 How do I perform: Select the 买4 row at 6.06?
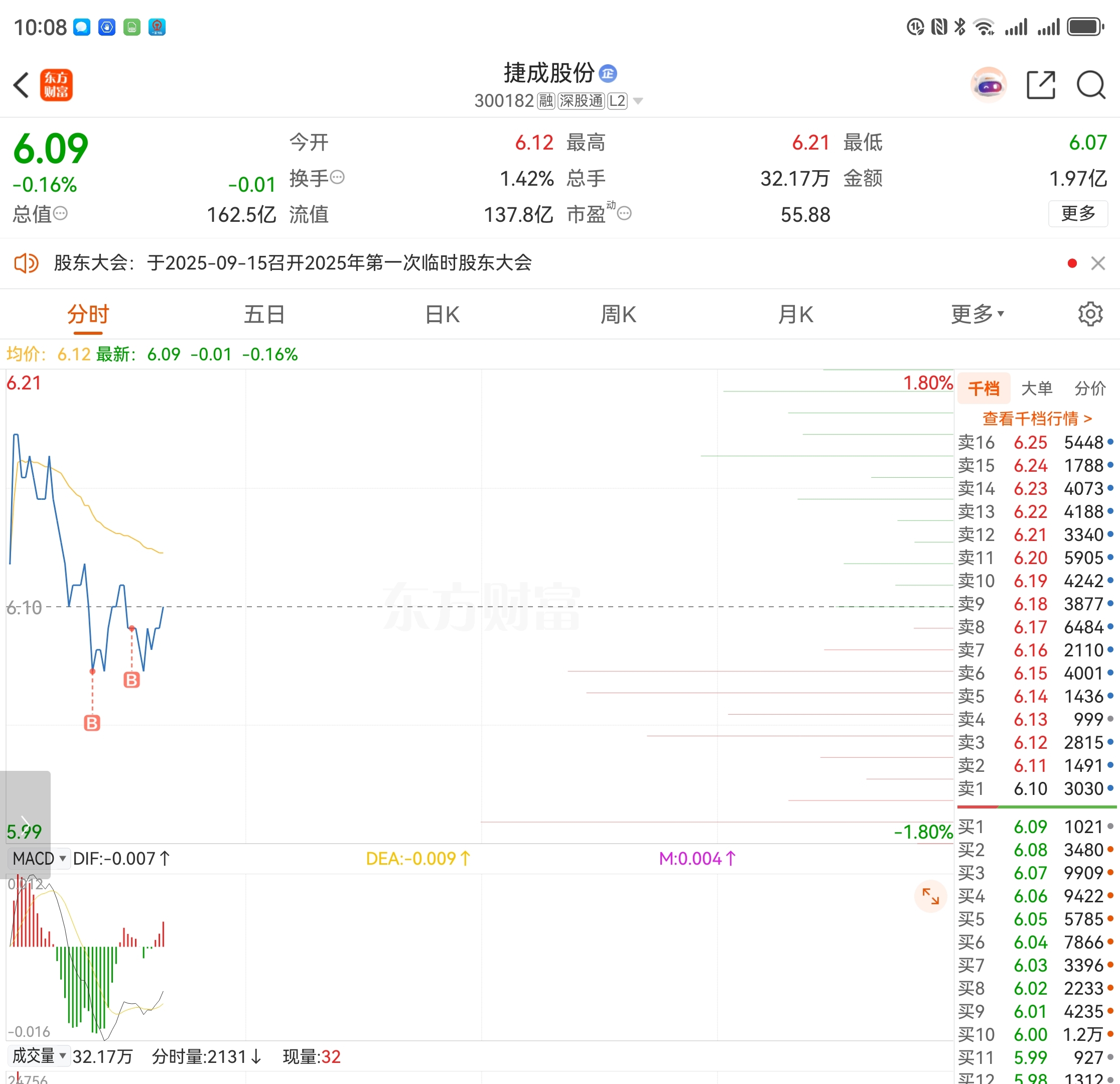[x=1036, y=896]
